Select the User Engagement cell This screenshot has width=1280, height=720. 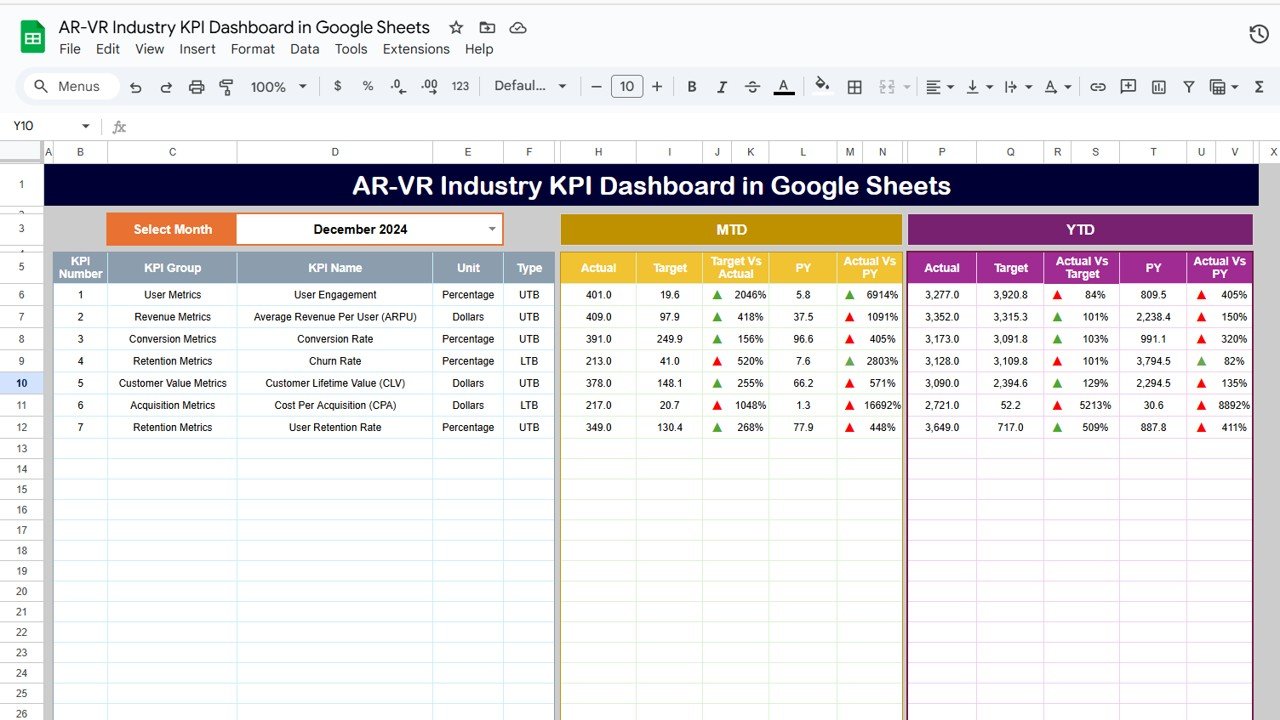(335, 295)
